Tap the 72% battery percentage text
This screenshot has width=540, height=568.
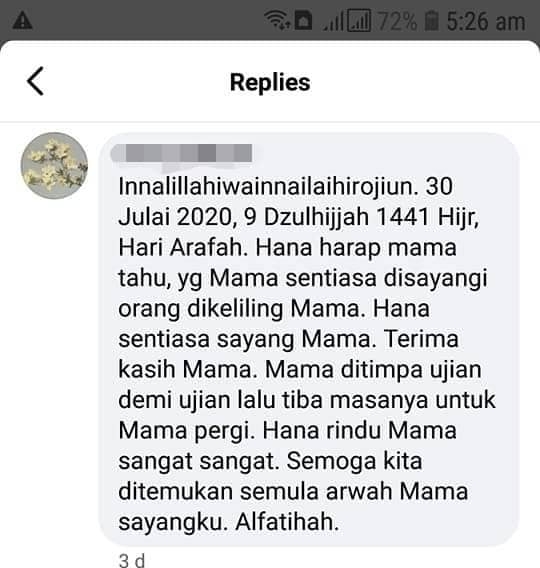(397, 21)
